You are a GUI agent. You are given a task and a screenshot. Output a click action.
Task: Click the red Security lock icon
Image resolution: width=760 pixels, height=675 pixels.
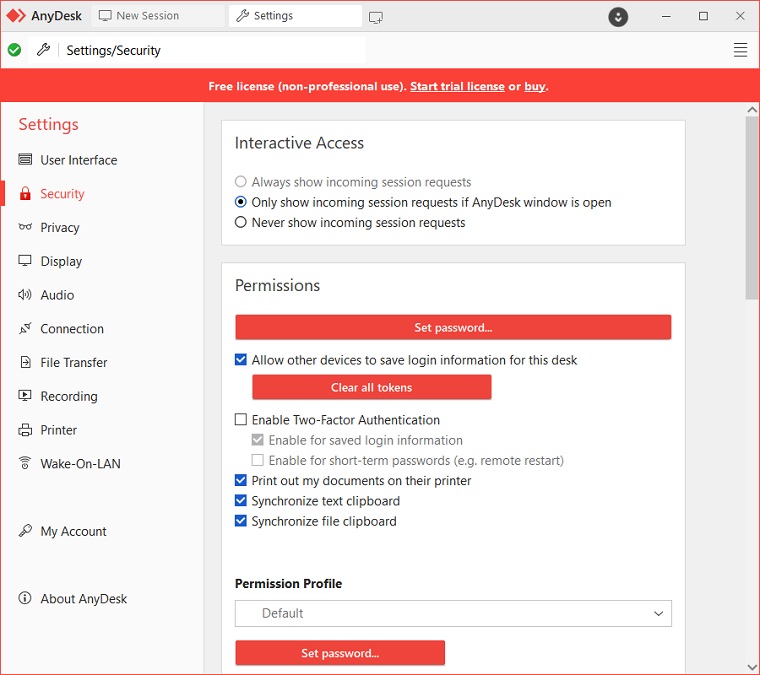click(25, 193)
